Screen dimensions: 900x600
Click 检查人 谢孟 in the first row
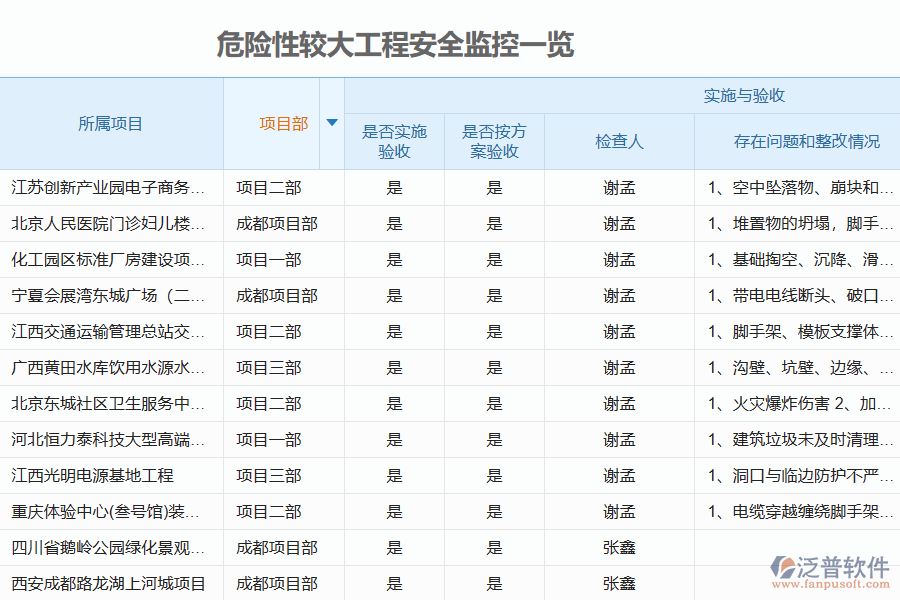tap(619, 187)
